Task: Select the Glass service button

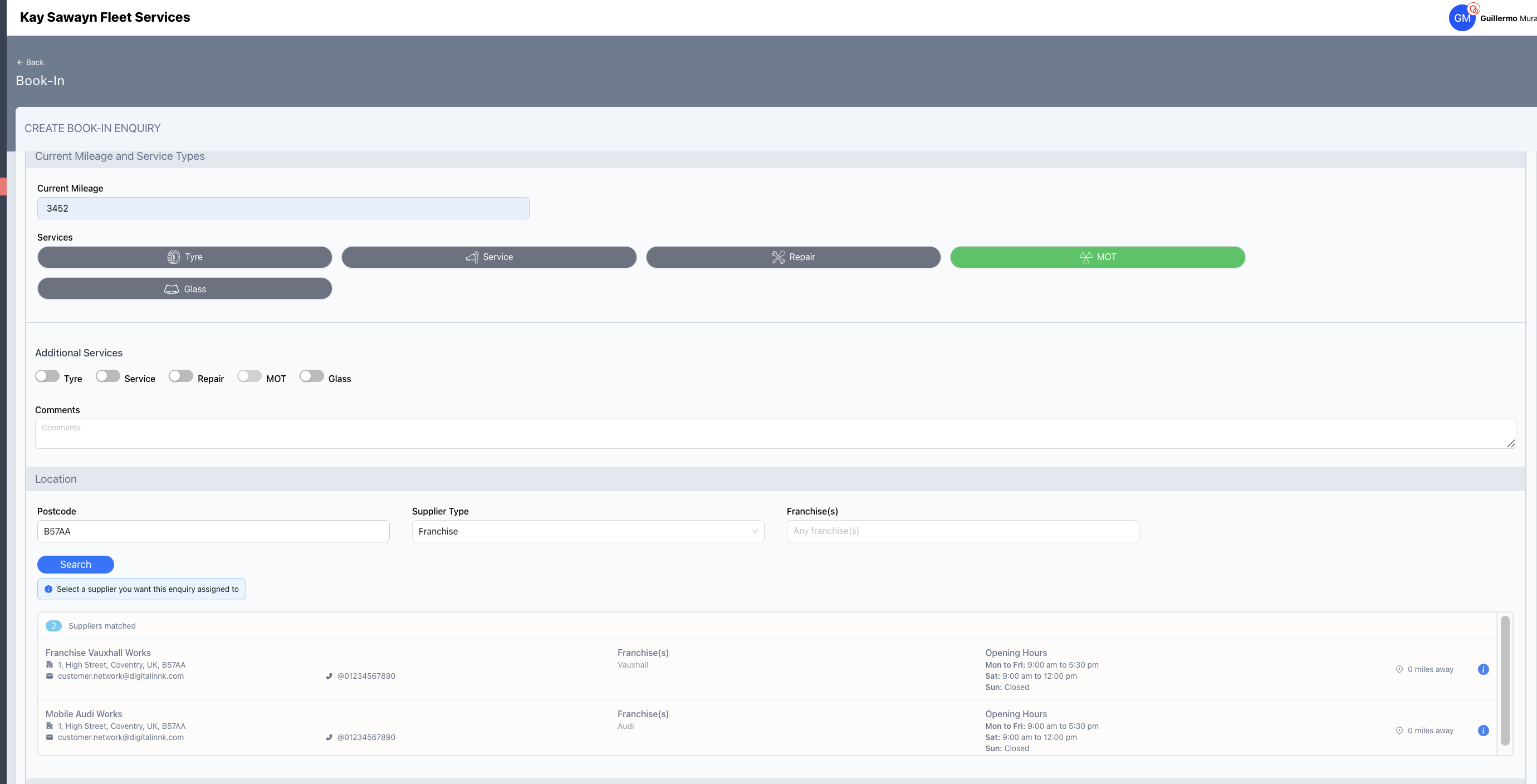Action: (x=184, y=289)
